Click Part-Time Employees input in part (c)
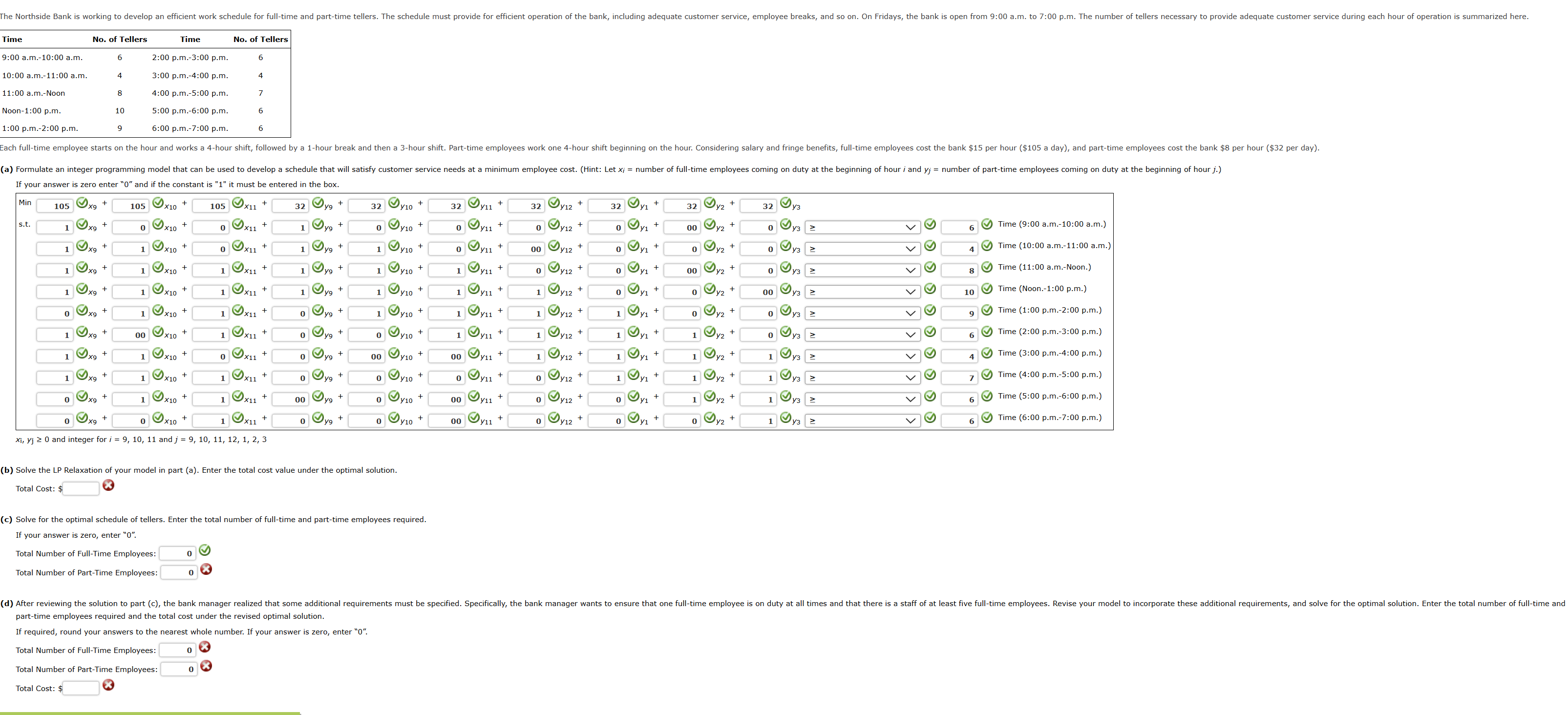Image resolution: width=1568 pixels, height=715 pixels. 179,572
